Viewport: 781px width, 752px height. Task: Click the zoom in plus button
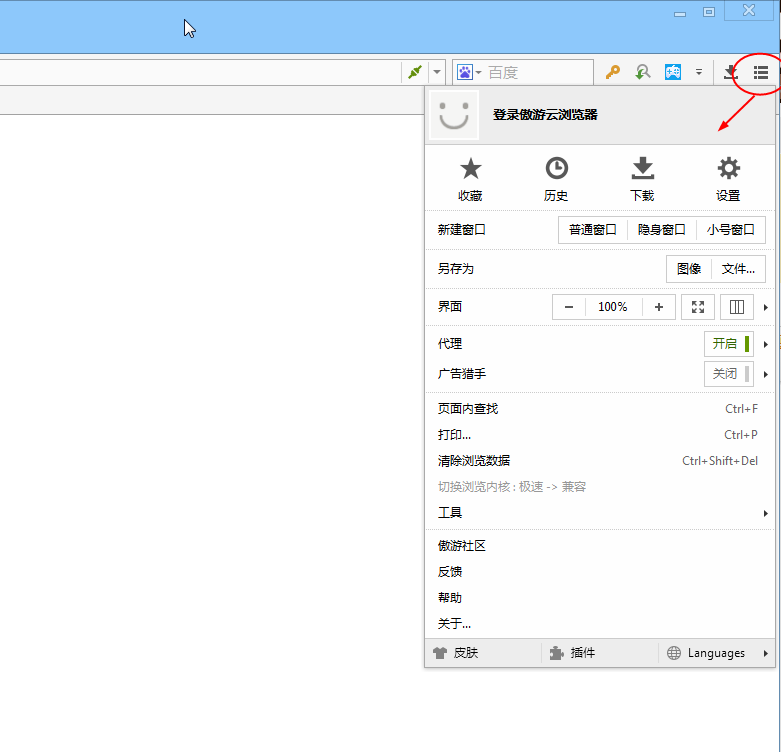coord(658,307)
